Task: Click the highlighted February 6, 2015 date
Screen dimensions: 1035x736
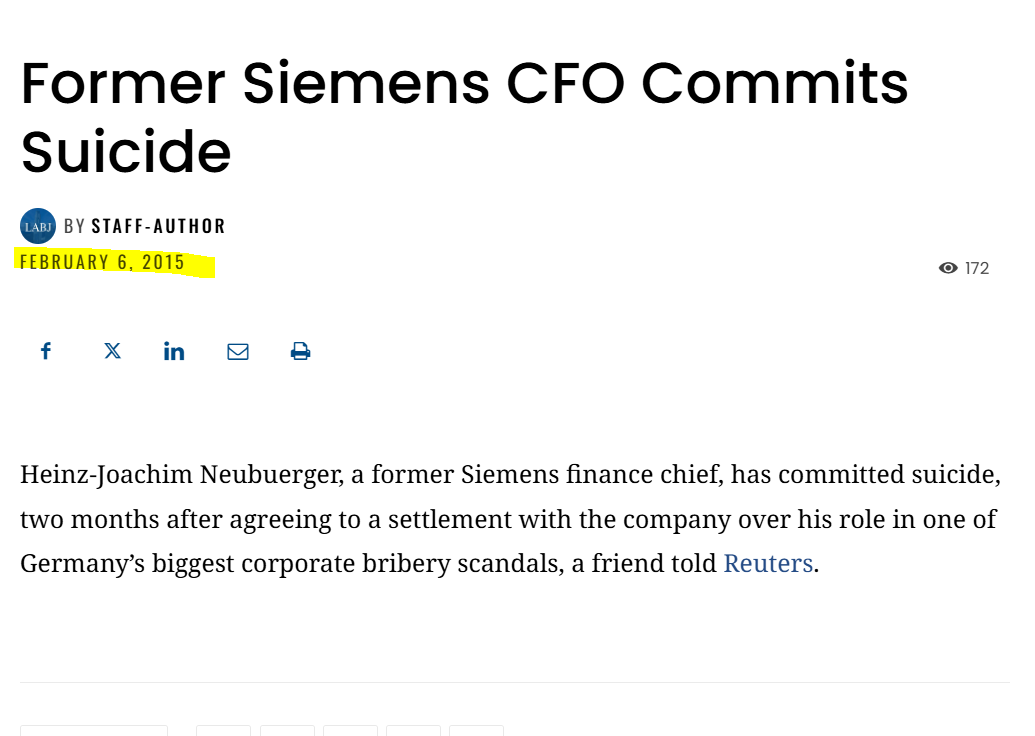Action: click(x=102, y=262)
